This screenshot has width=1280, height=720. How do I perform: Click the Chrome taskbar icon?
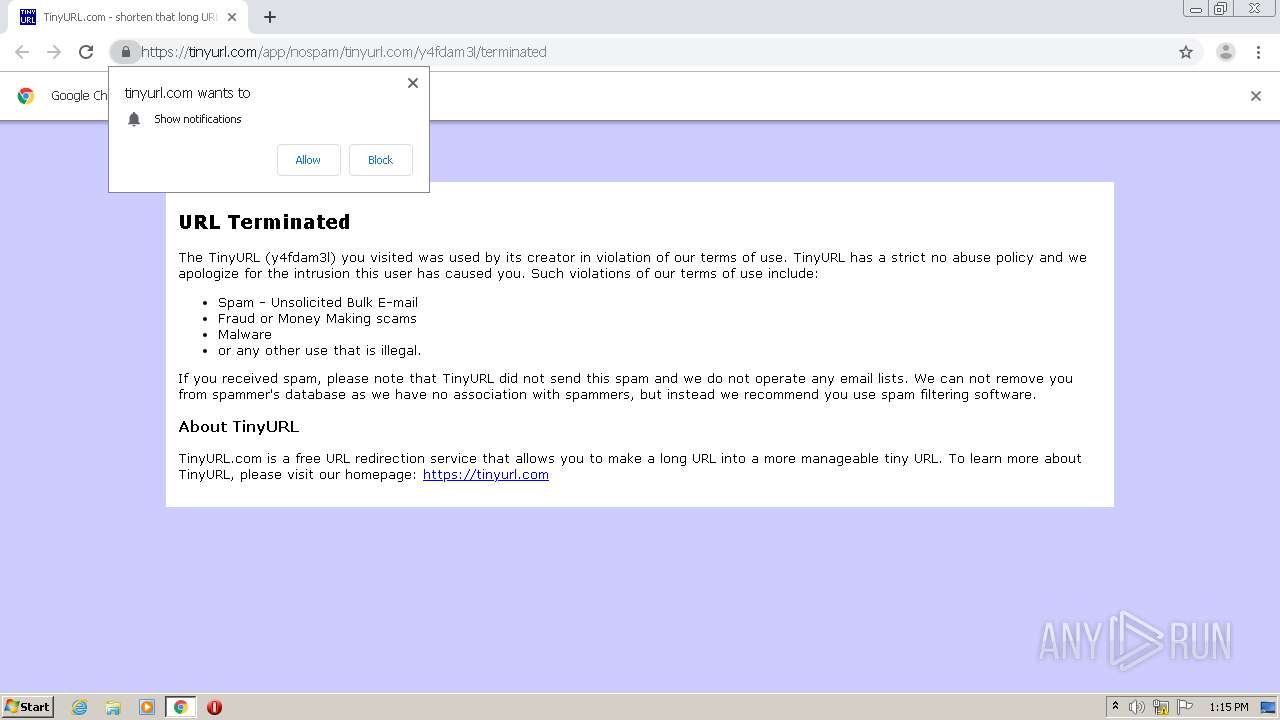pyautogui.click(x=180, y=707)
